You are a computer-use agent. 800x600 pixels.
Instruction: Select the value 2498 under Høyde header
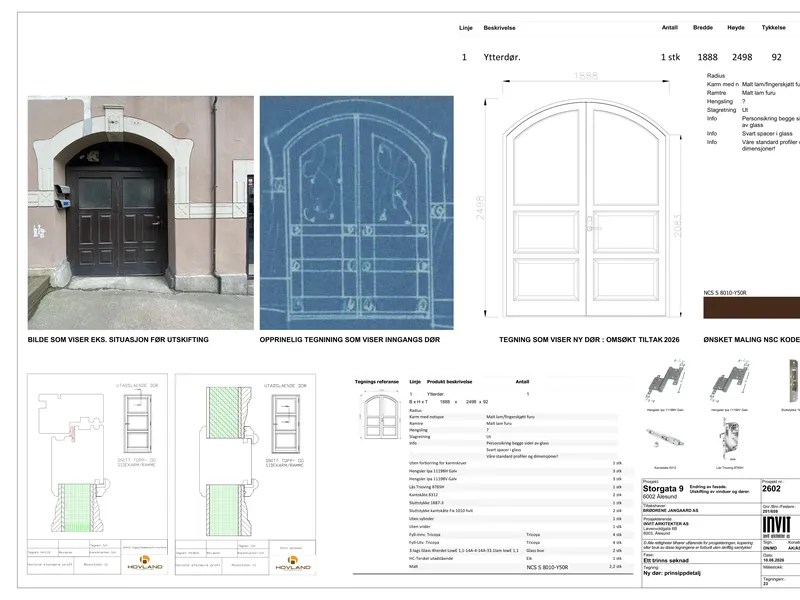pos(742,57)
